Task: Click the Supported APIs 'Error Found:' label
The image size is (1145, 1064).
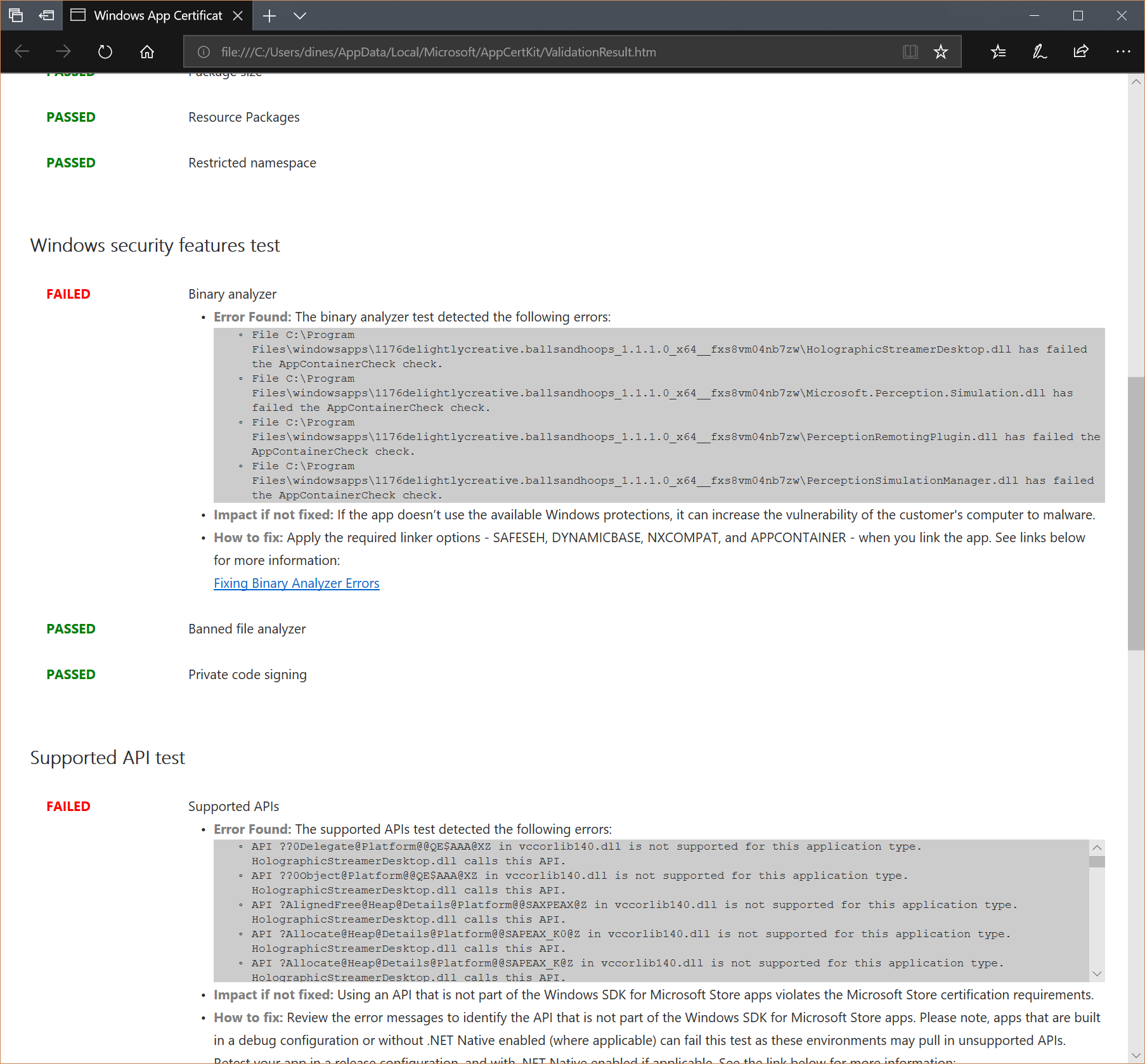Action: click(x=252, y=829)
